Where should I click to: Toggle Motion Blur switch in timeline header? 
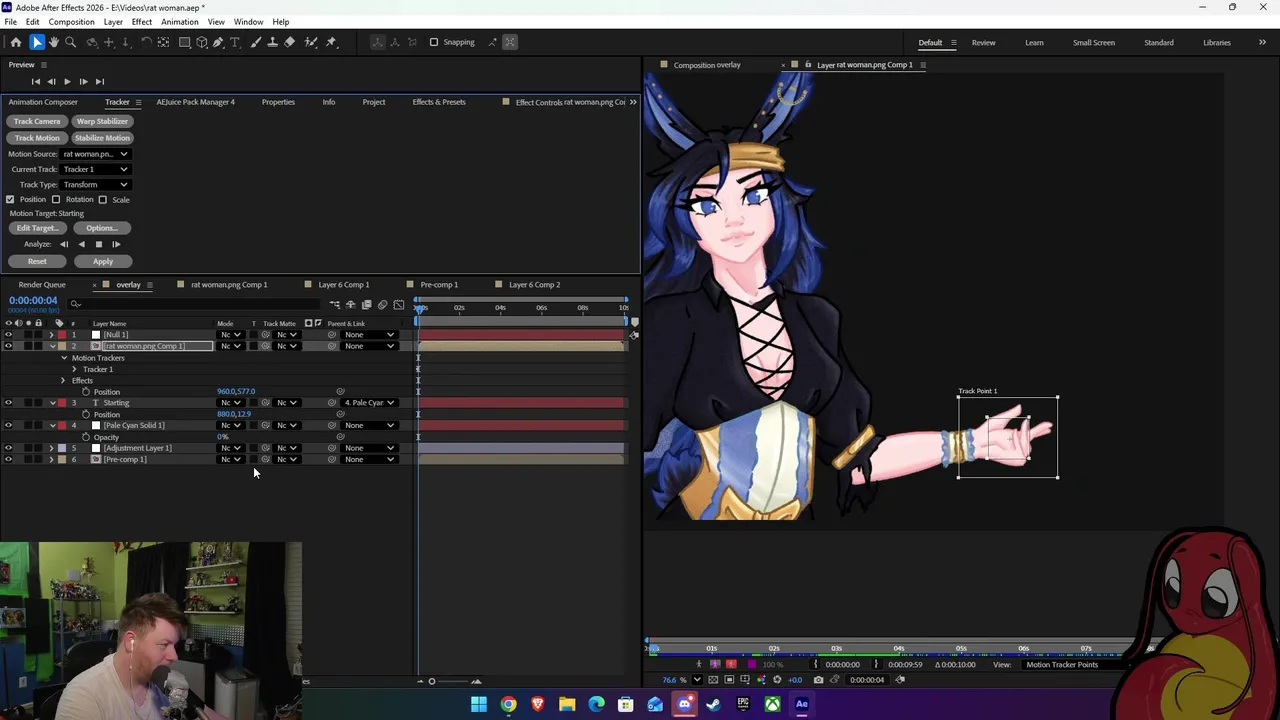[382, 304]
